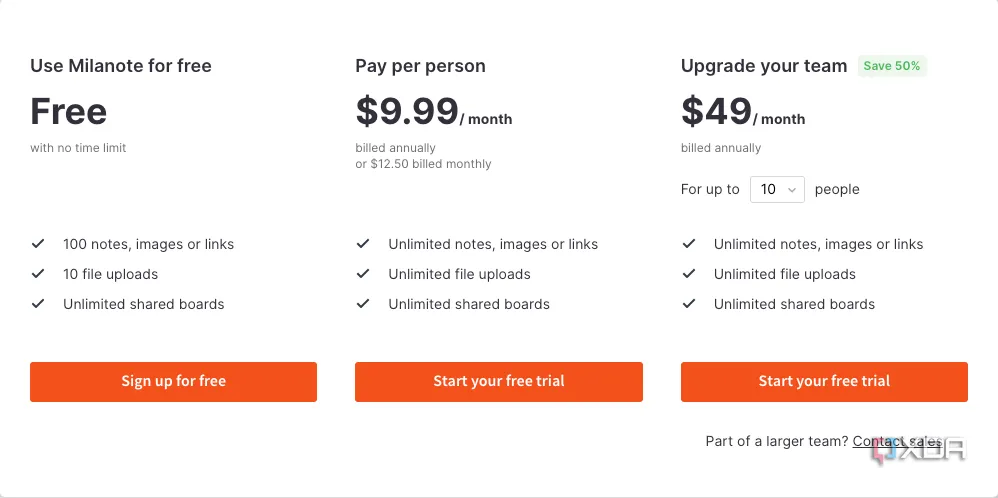
Task: Click checkmark beside Free plan's Unlimited shared boards
Action: point(38,304)
